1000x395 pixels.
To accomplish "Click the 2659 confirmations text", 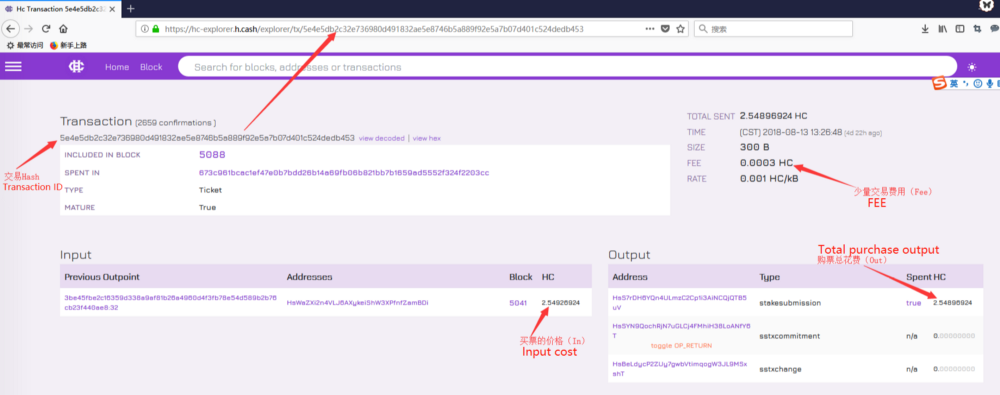I will coord(175,123).
